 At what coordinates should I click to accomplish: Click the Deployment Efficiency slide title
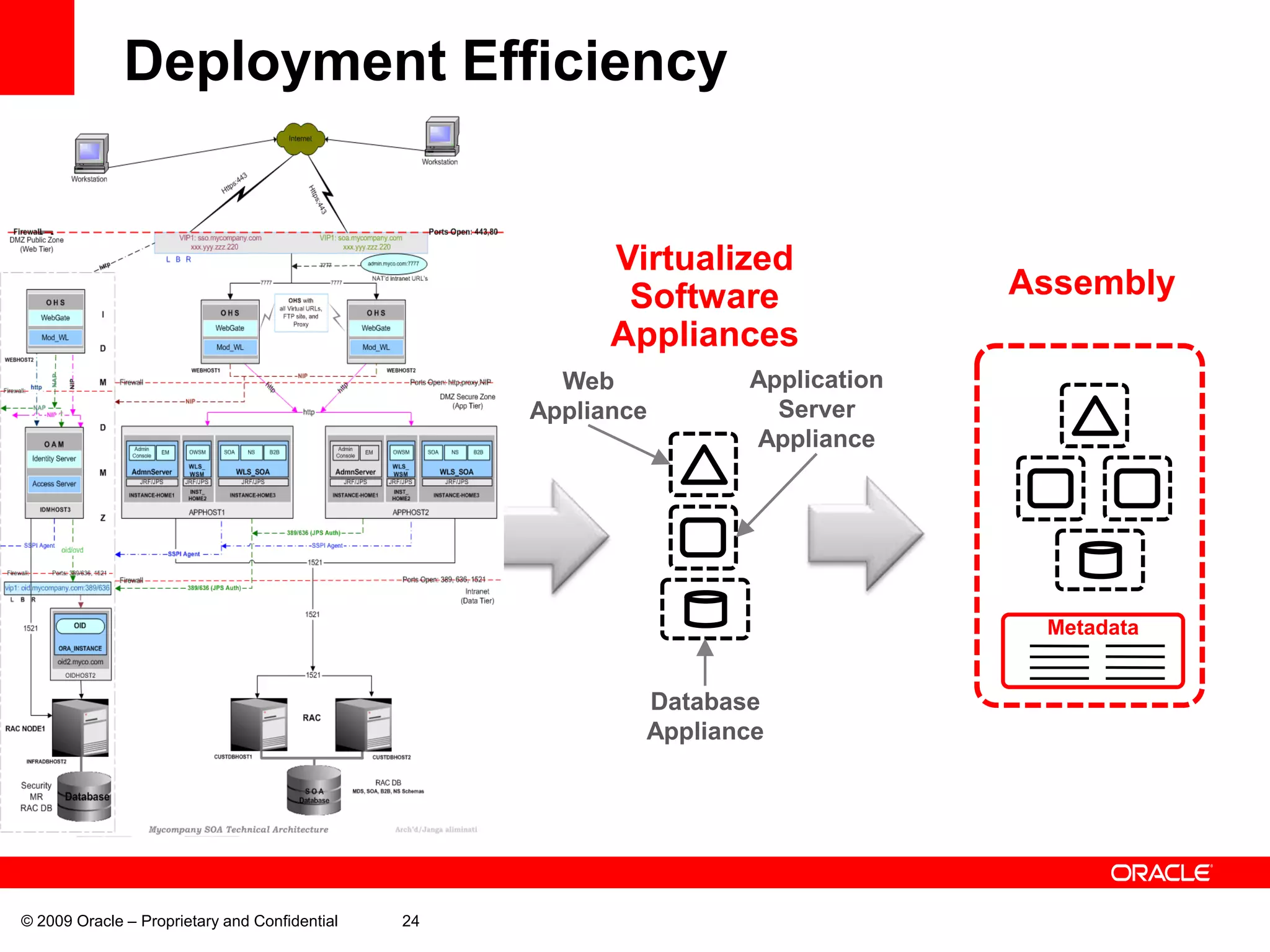coord(425,61)
